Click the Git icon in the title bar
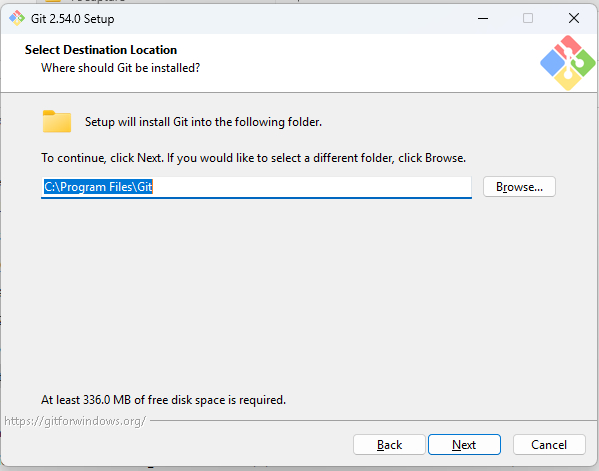Viewport: 599px width, 471px height. (17, 18)
